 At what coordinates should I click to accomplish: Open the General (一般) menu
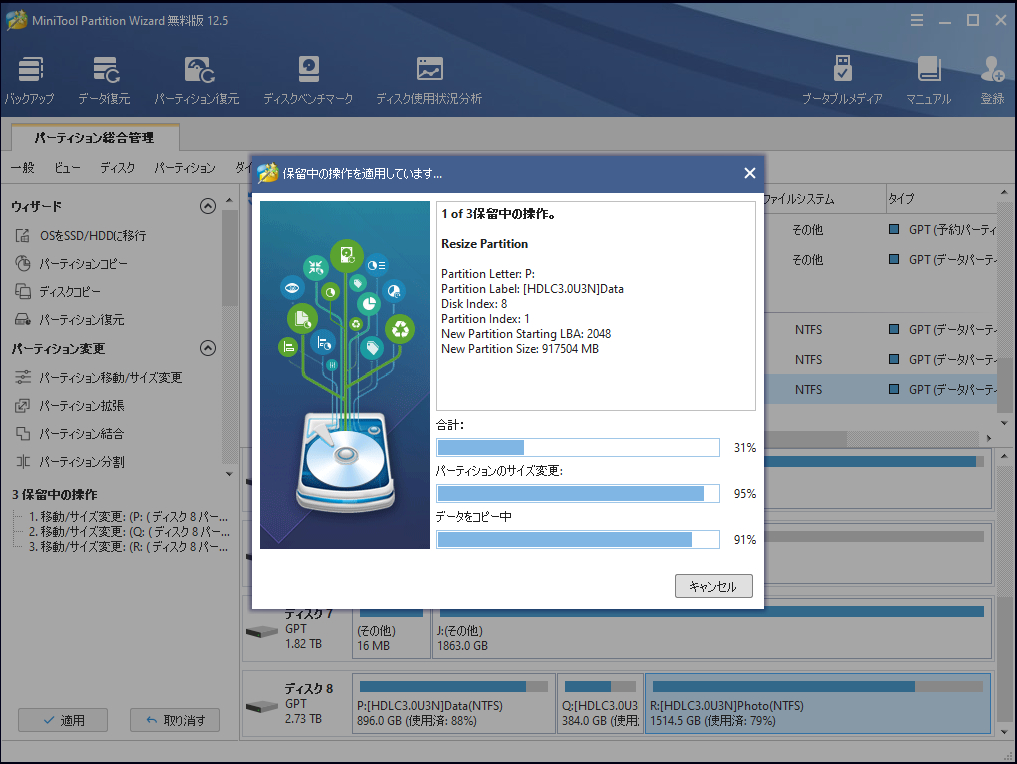23,167
